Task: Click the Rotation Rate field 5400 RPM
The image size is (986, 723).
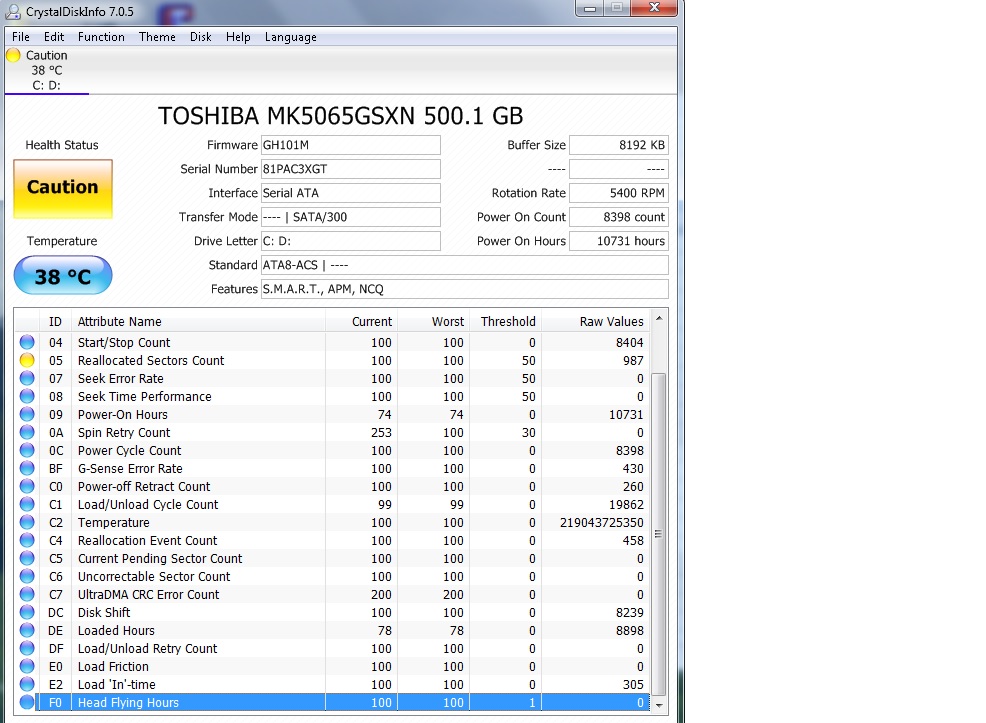Action: (619, 193)
